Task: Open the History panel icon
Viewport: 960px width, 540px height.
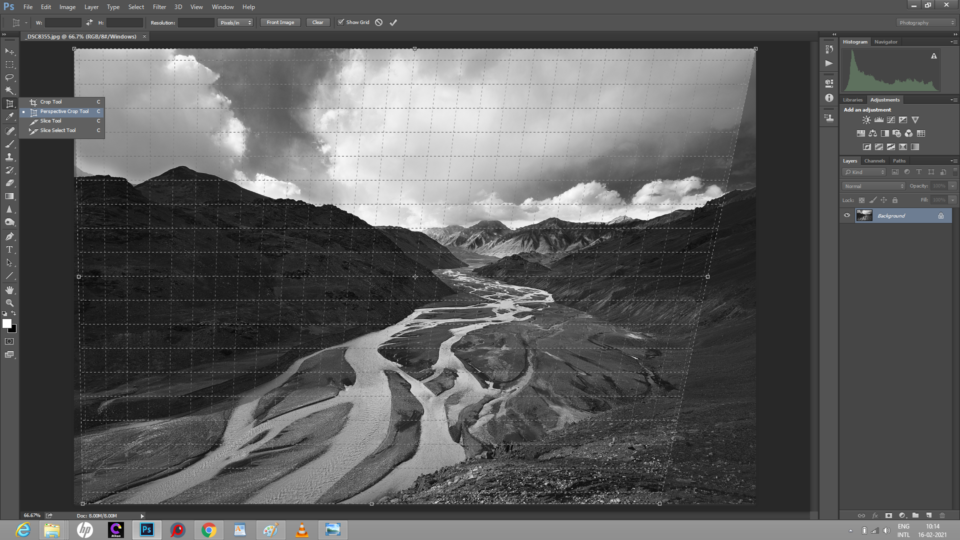Action: [x=829, y=50]
